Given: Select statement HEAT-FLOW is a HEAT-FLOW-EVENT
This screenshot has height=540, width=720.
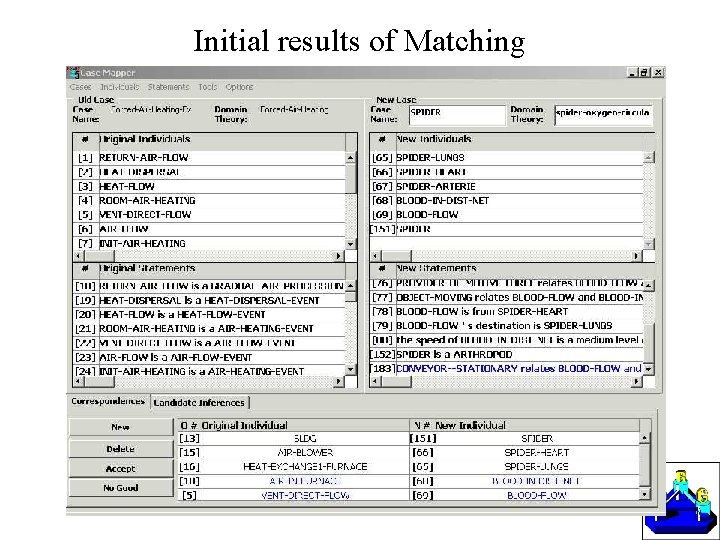Looking at the screenshot, I should pos(209,315).
